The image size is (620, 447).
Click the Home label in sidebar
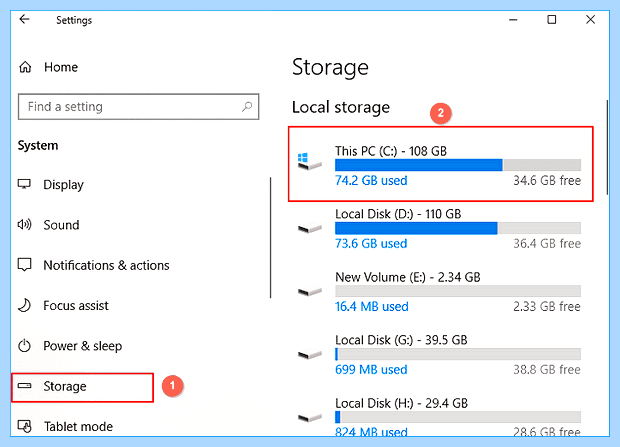[61, 67]
